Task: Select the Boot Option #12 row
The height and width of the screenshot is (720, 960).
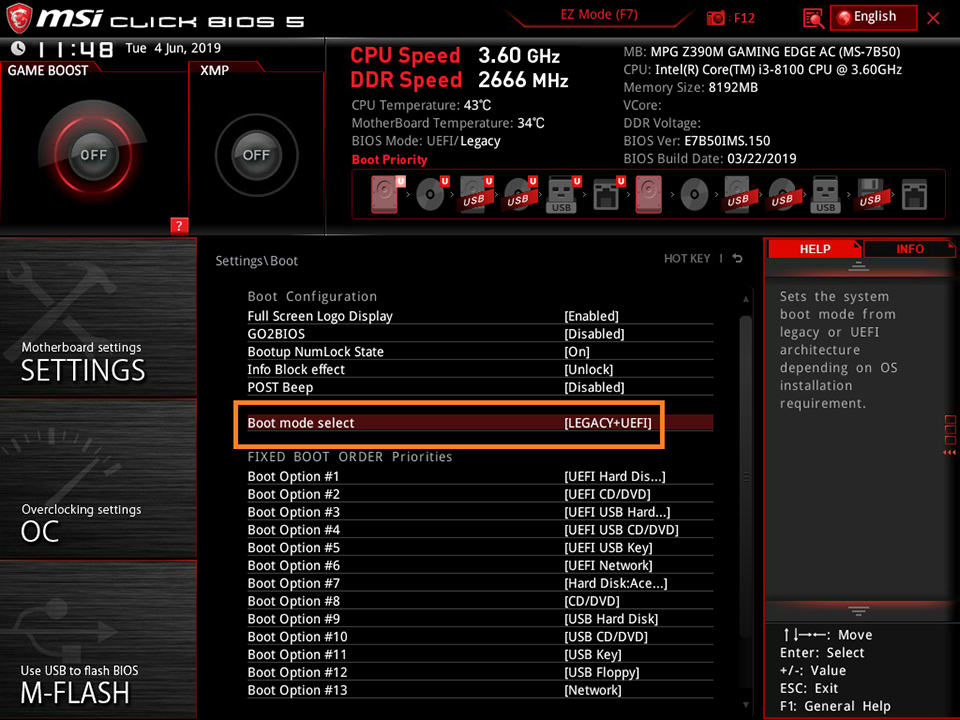Action: click(x=480, y=672)
